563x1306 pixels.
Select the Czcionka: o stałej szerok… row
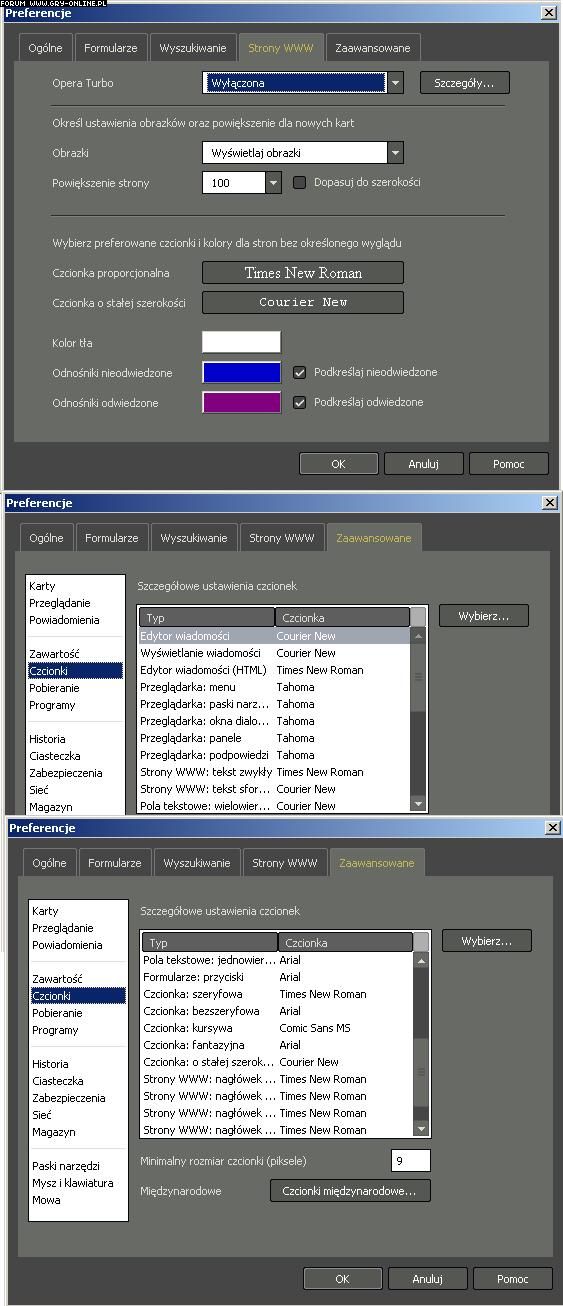pyautogui.click(x=277, y=1062)
